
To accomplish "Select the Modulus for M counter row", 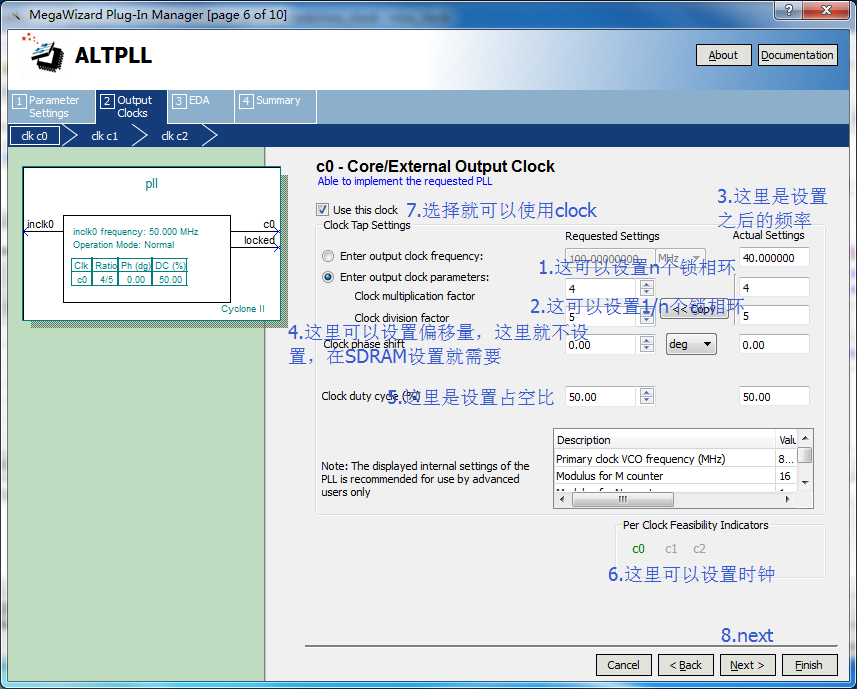I will (x=676, y=476).
